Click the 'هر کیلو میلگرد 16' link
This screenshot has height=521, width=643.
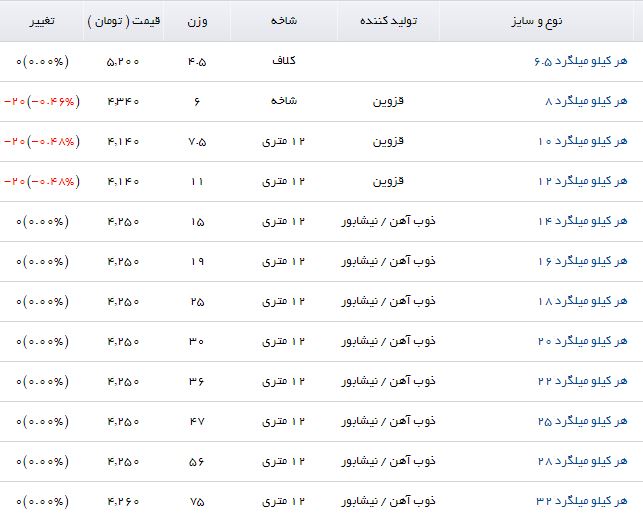click(x=581, y=262)
